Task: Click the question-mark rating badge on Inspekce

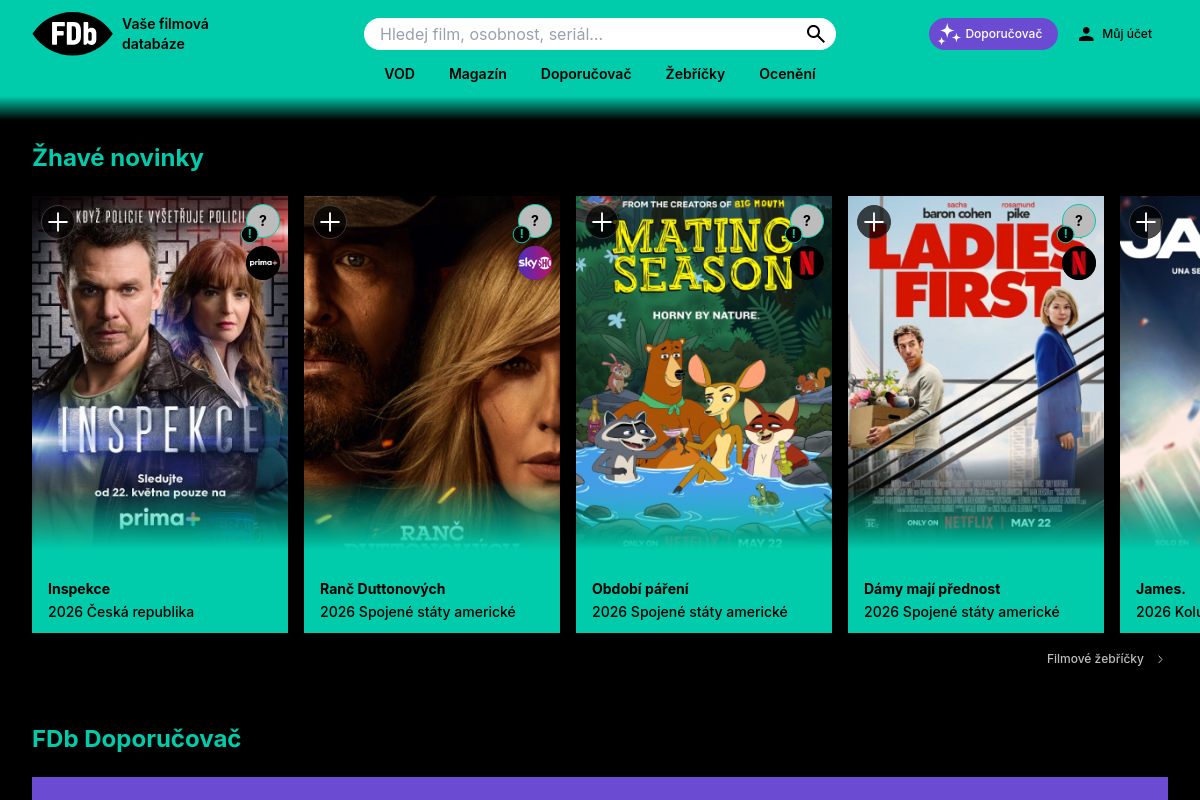Action: tap(263, 221)
